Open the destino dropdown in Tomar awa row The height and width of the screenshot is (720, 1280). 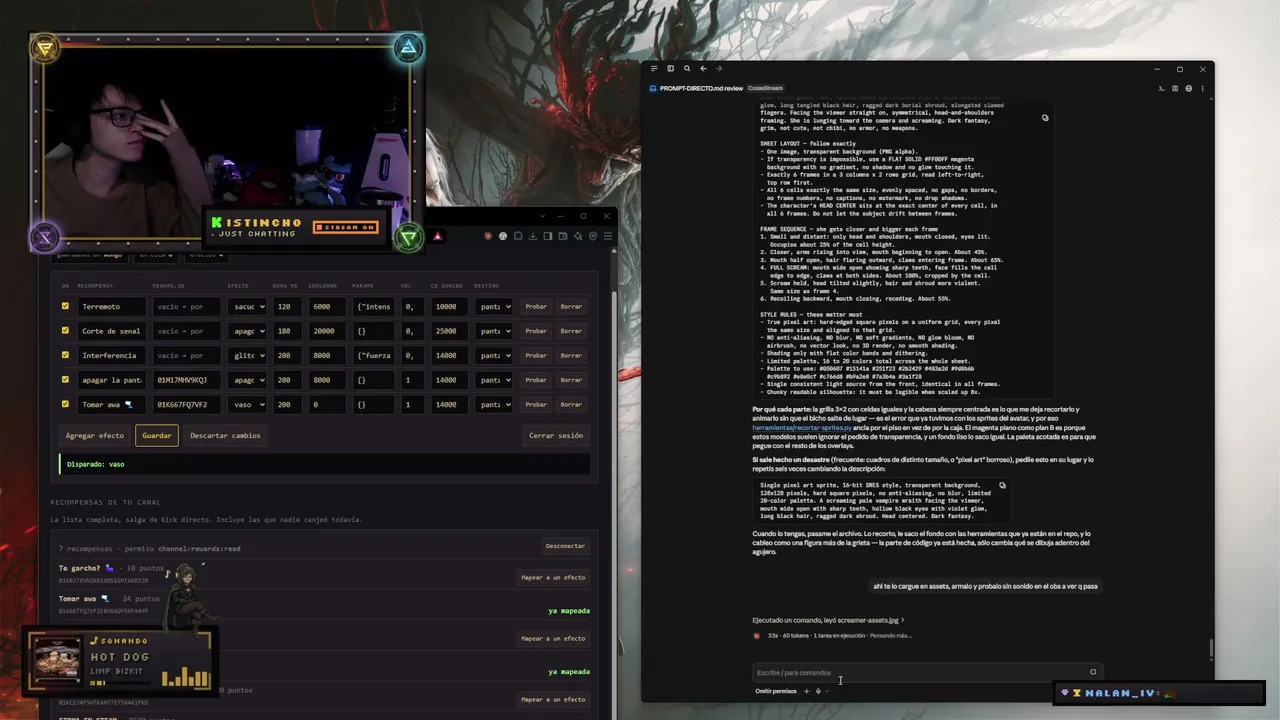494,404
